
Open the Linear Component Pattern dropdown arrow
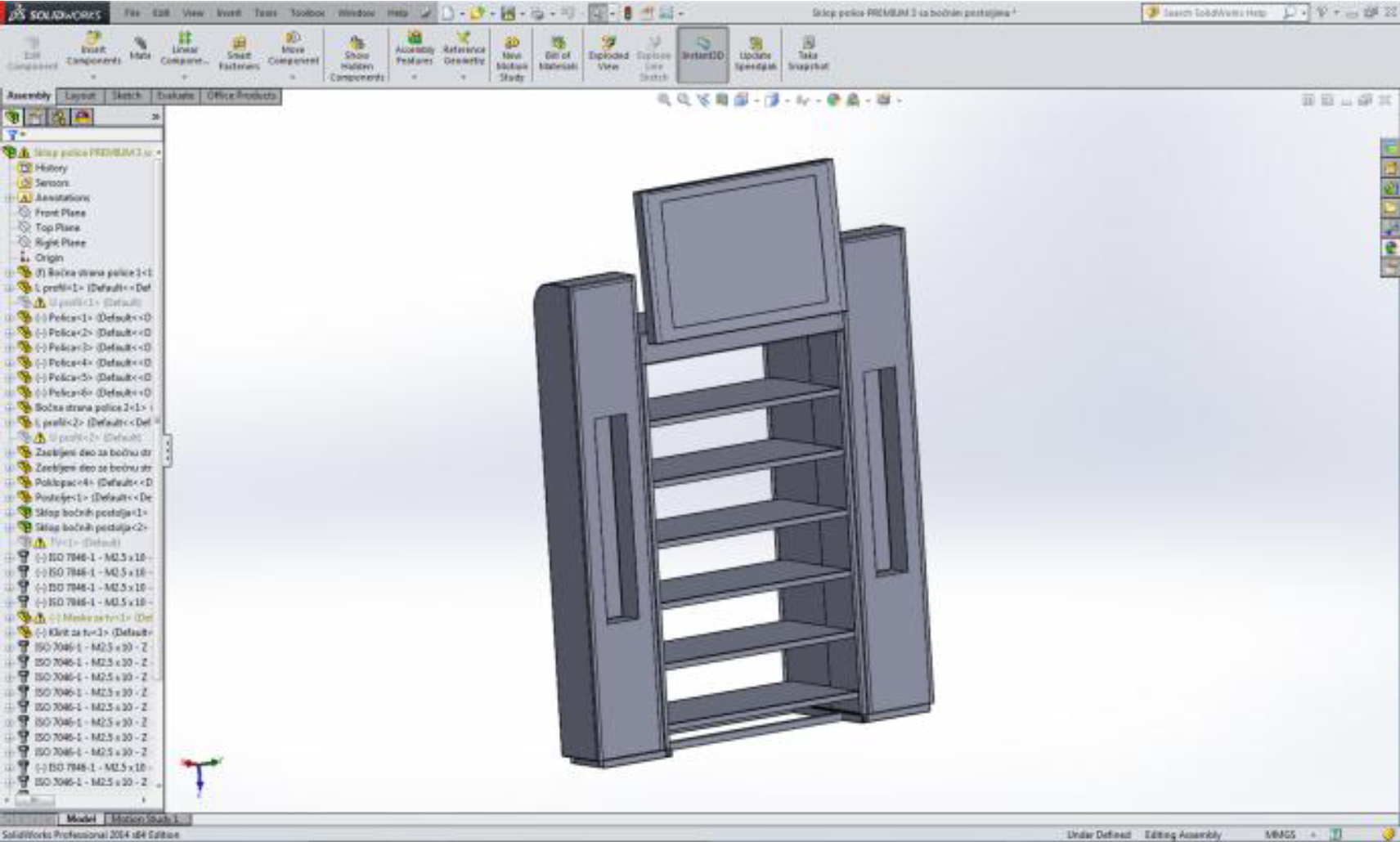(x=185, y=78)
